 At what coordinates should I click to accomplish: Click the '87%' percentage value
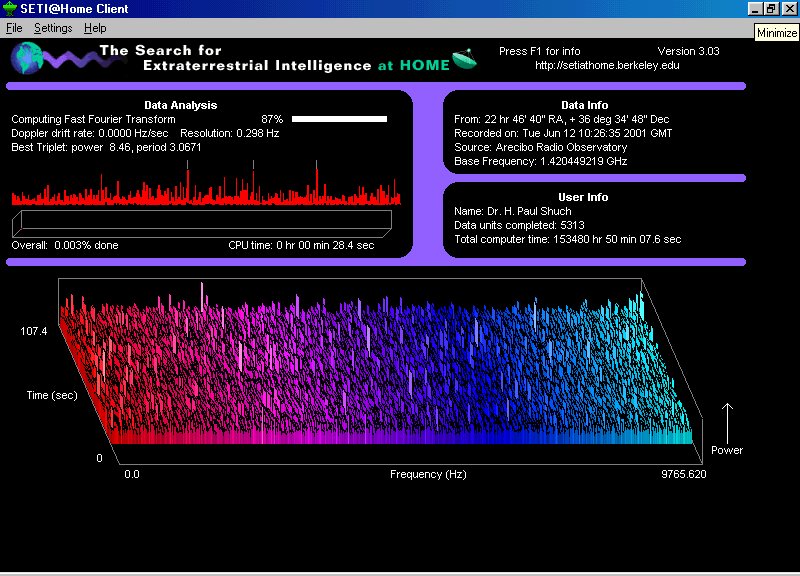click(272, 119)
